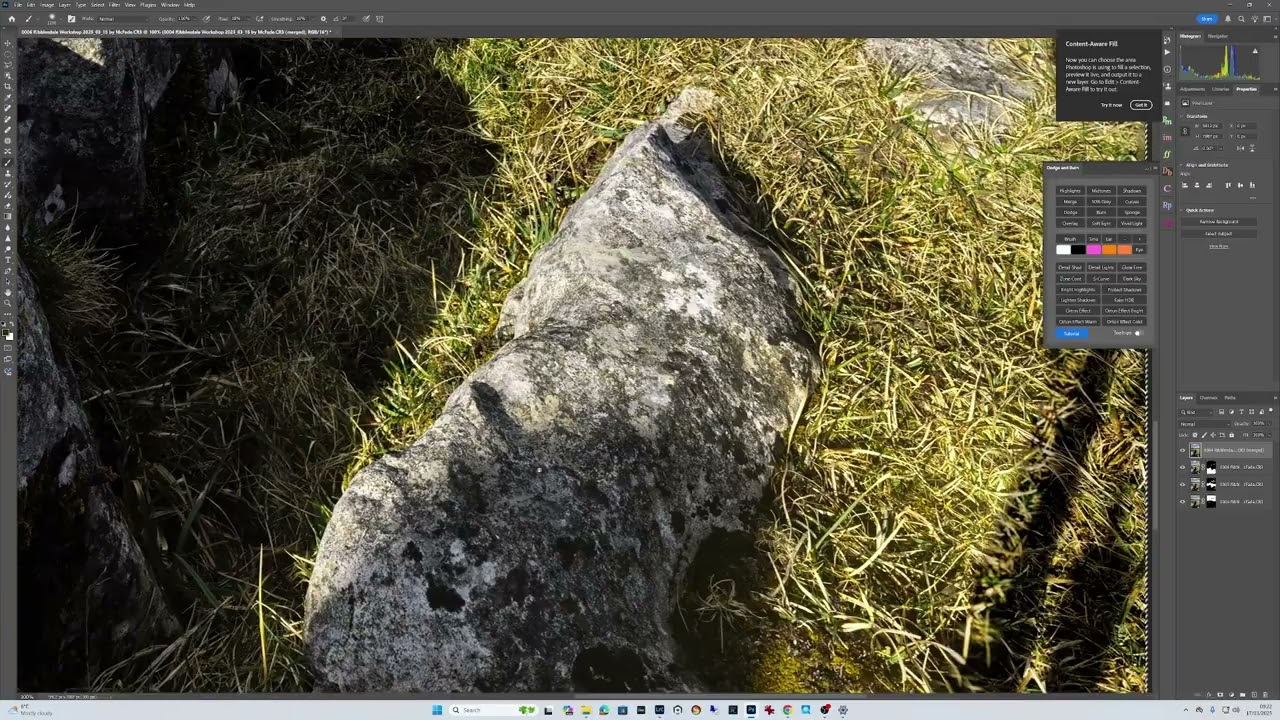Pick the magenta swatch in Dodge and Burn
The width and height of the screenshot is (1280, 720).
tap(1094, 250)
